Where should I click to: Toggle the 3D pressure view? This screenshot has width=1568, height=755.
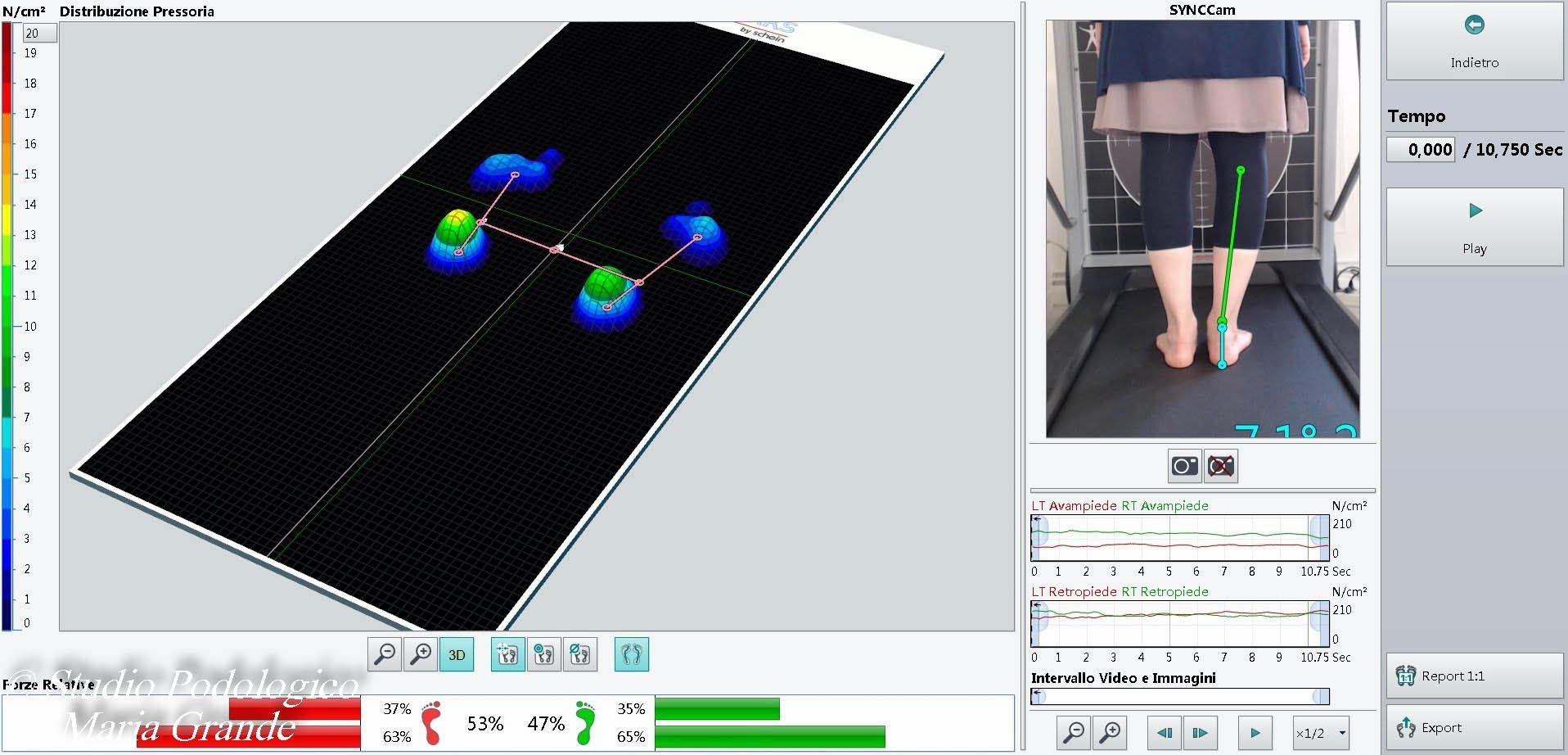coord(457,654)
